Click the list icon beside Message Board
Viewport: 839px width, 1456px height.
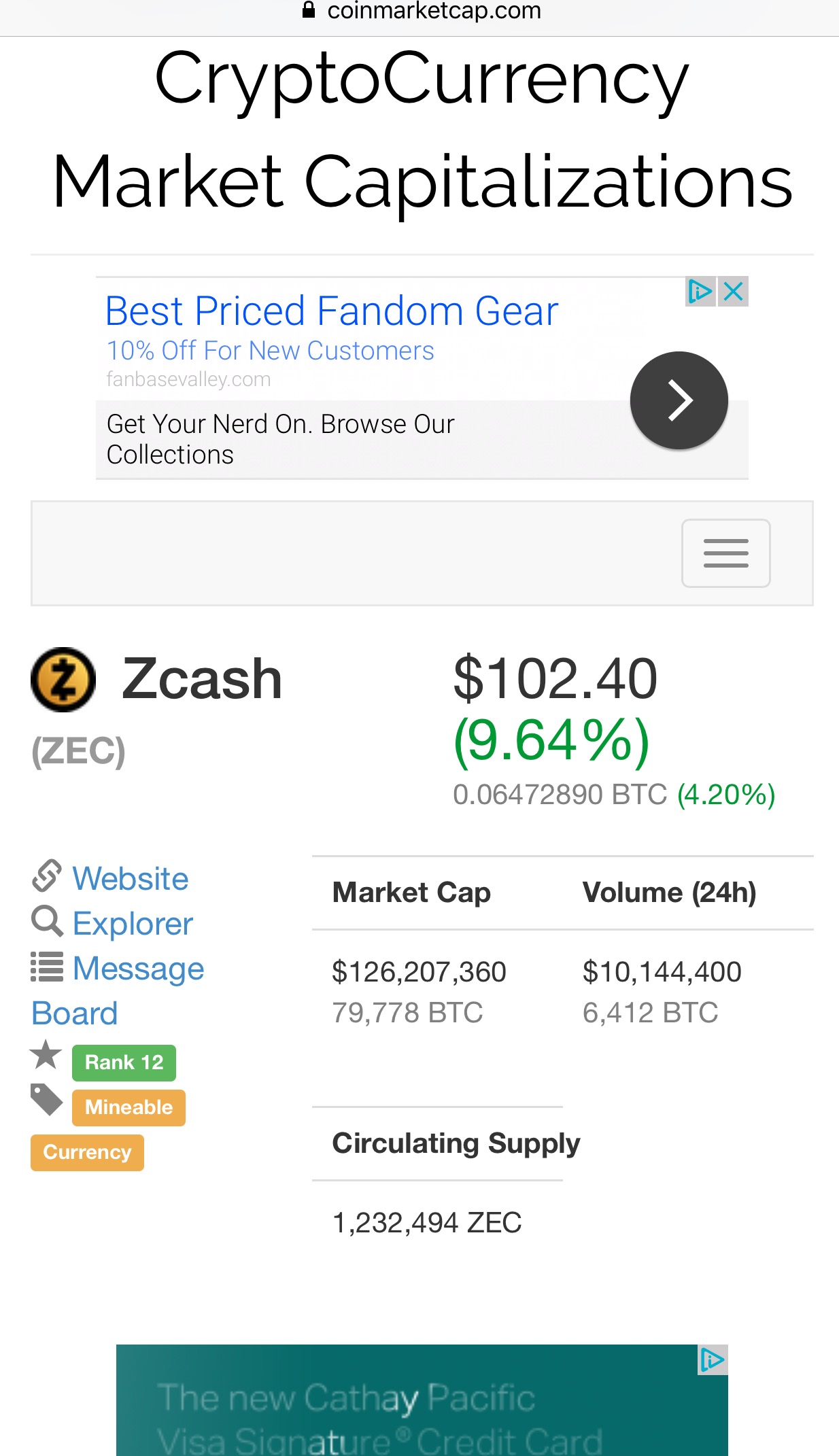point(47,967)
